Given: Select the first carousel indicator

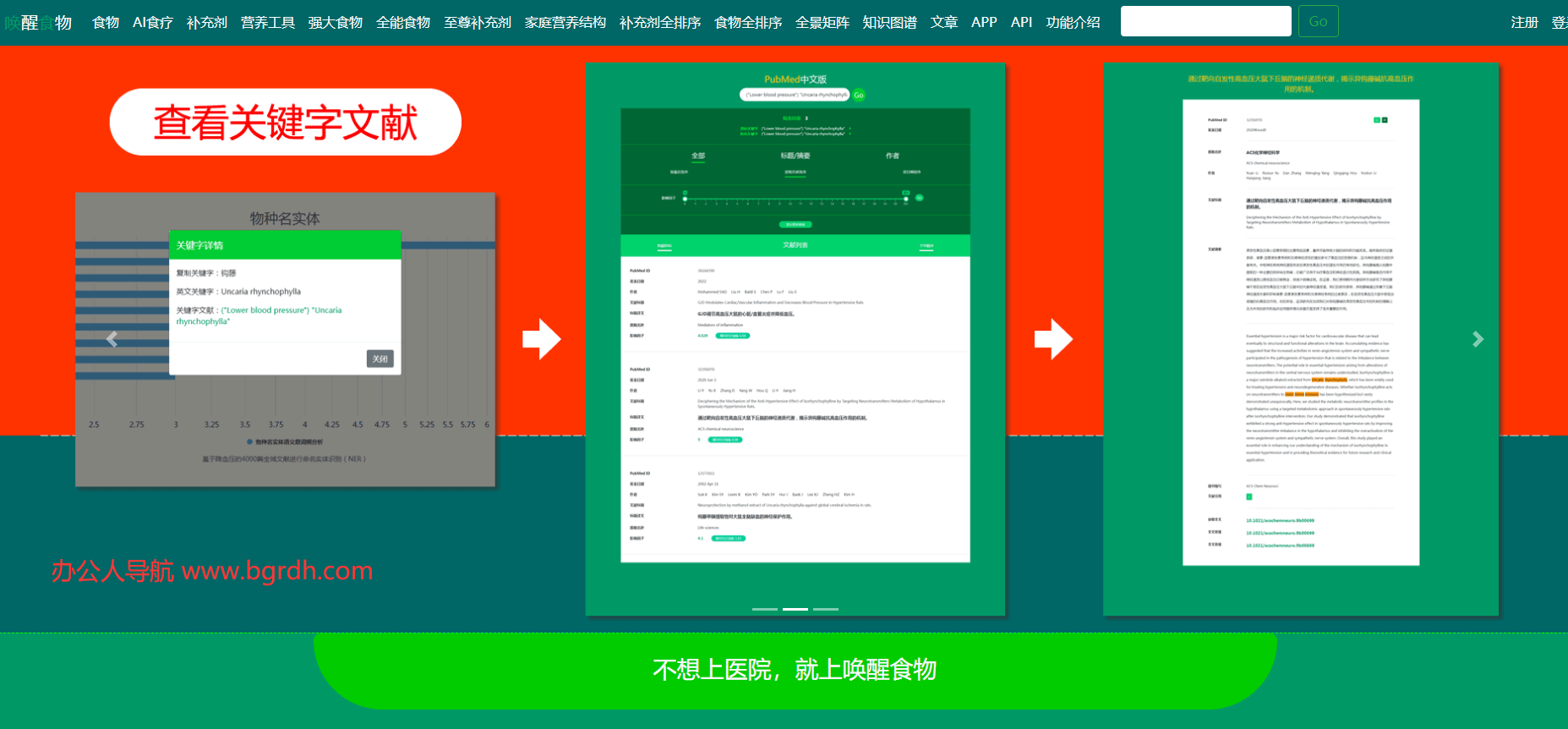Looking at the screenshot, I should 764,609.
